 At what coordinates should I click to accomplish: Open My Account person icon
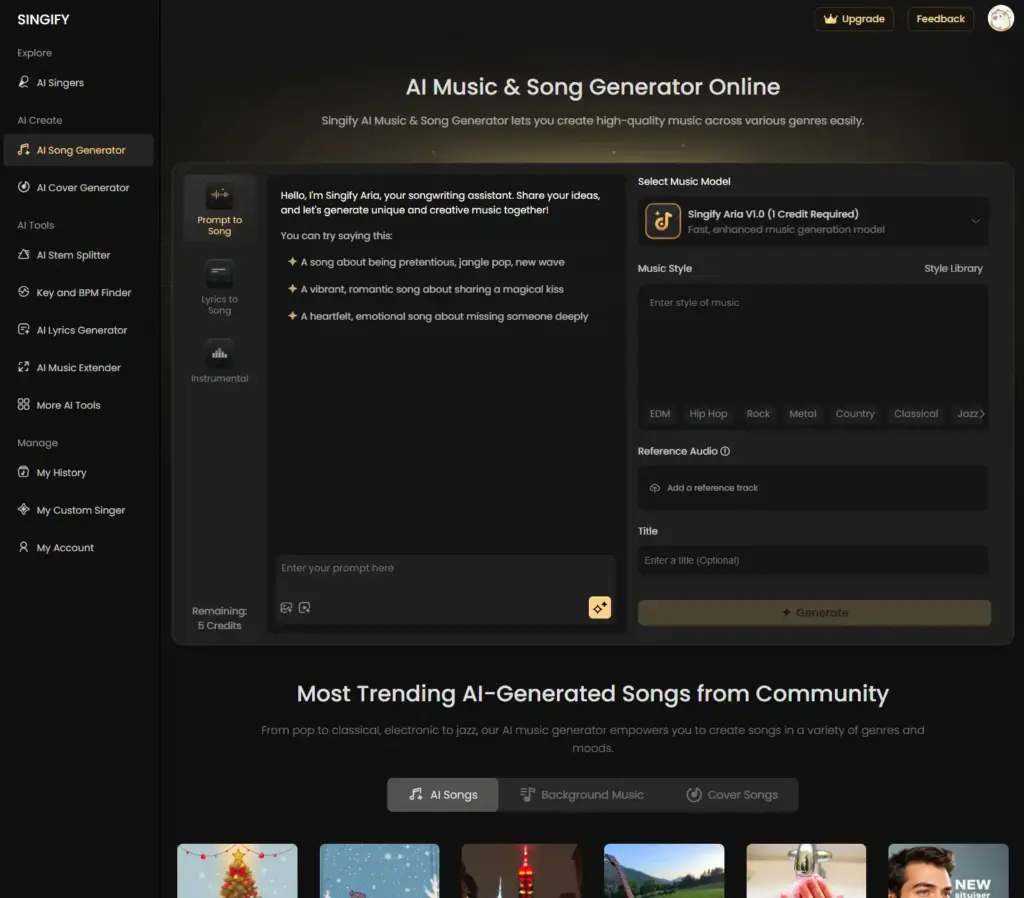tap(24, 547)
